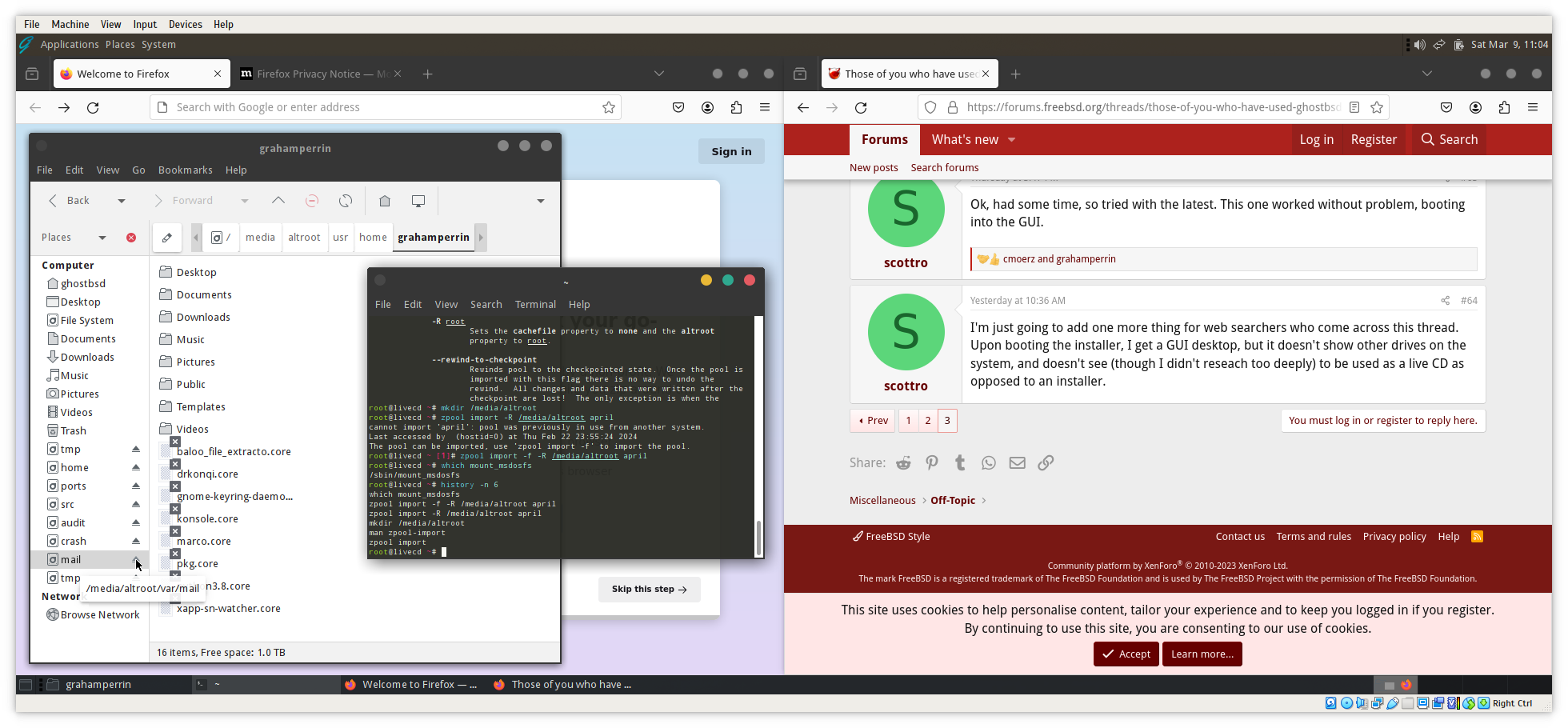Go back in FreeBSD forums browser
The image size is (1568, 728).
pos(803,107)
